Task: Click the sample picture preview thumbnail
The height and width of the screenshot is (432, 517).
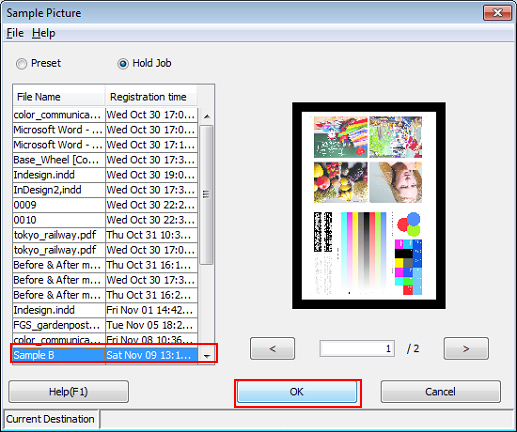Action: (x=369, y=206)
